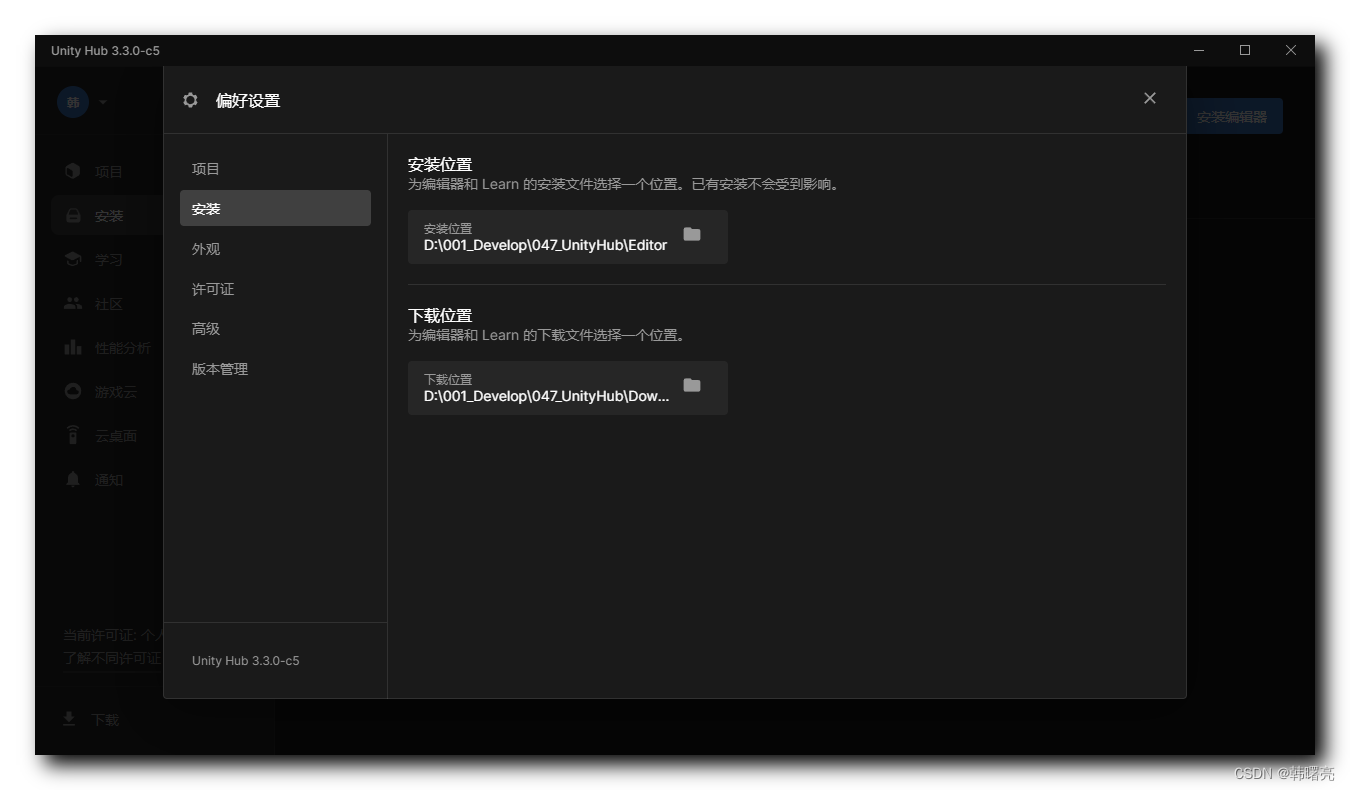Click the 安装编辑器 button
This screenshot has height=790, width=1350.
point(1232,117)
